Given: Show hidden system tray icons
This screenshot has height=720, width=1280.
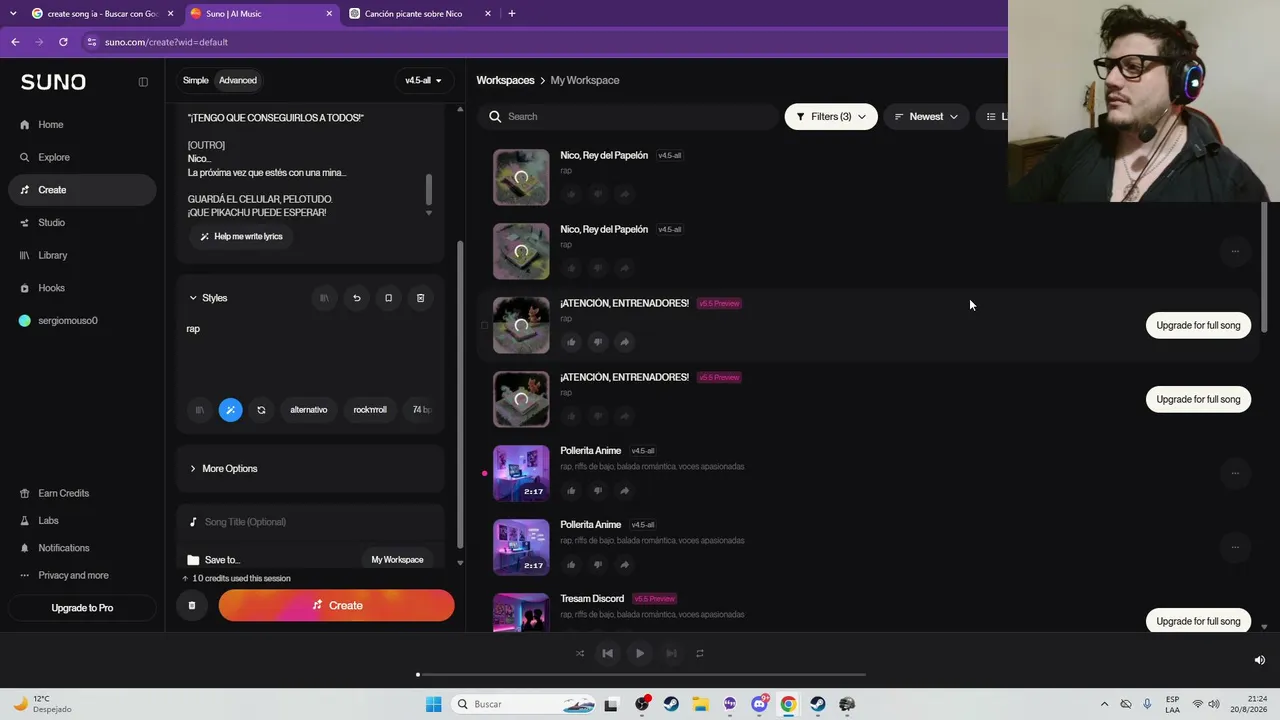Looking at the screenshot, I should coord(1104,704).
